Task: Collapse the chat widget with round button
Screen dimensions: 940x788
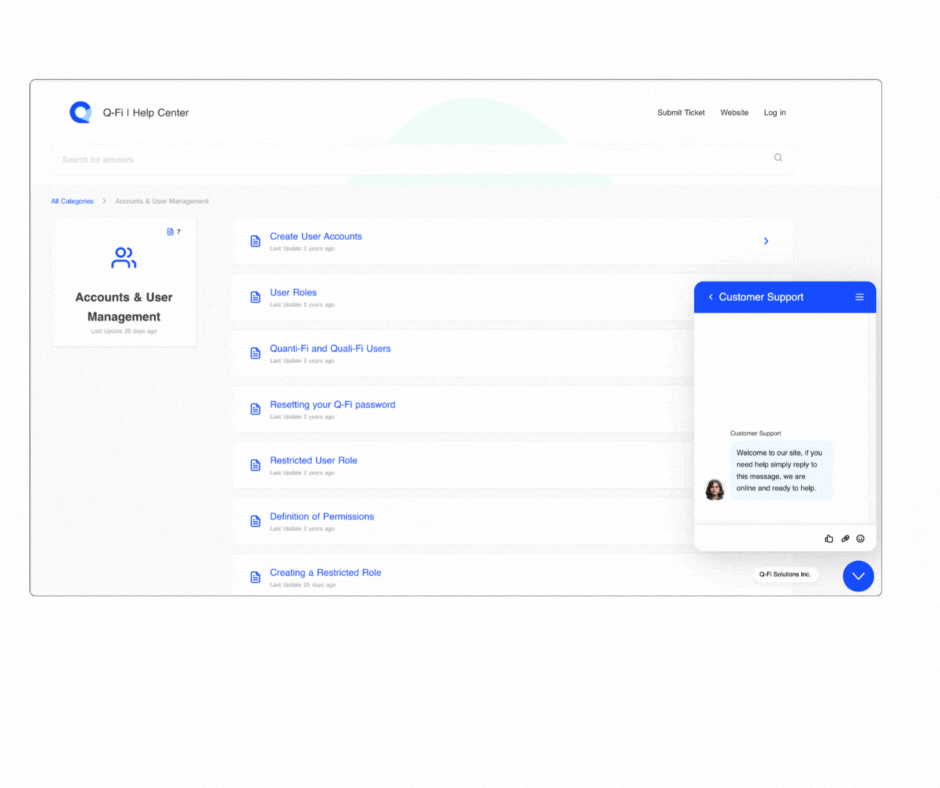Action: coord(858,576)
